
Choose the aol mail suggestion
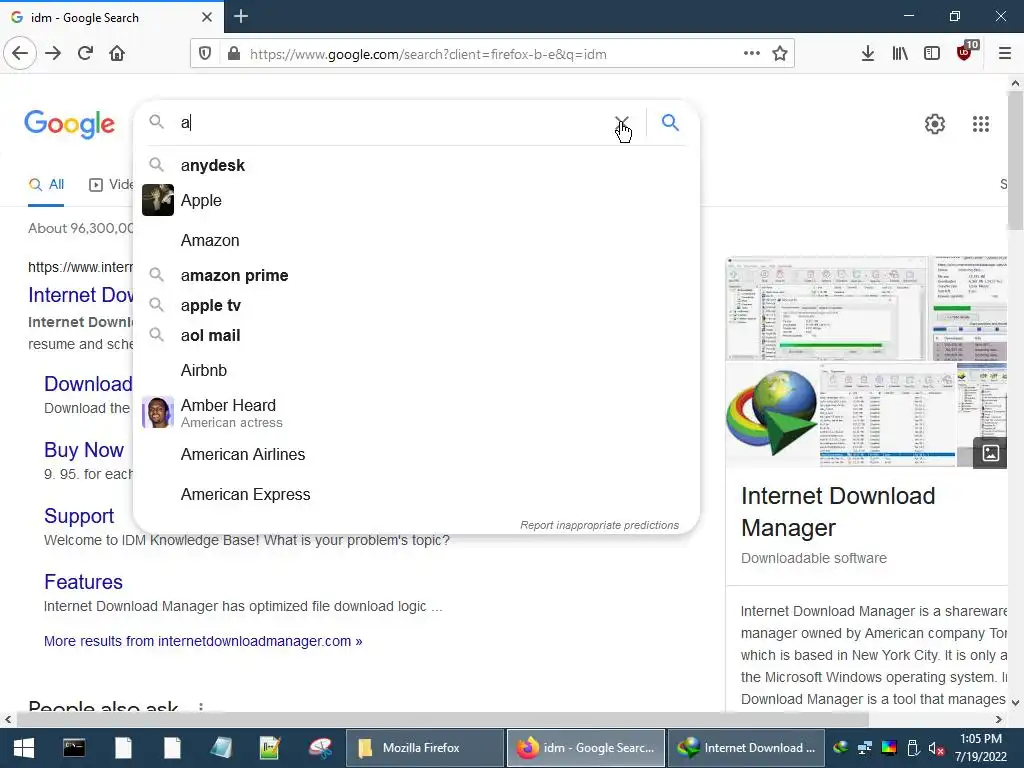(416, 336)
